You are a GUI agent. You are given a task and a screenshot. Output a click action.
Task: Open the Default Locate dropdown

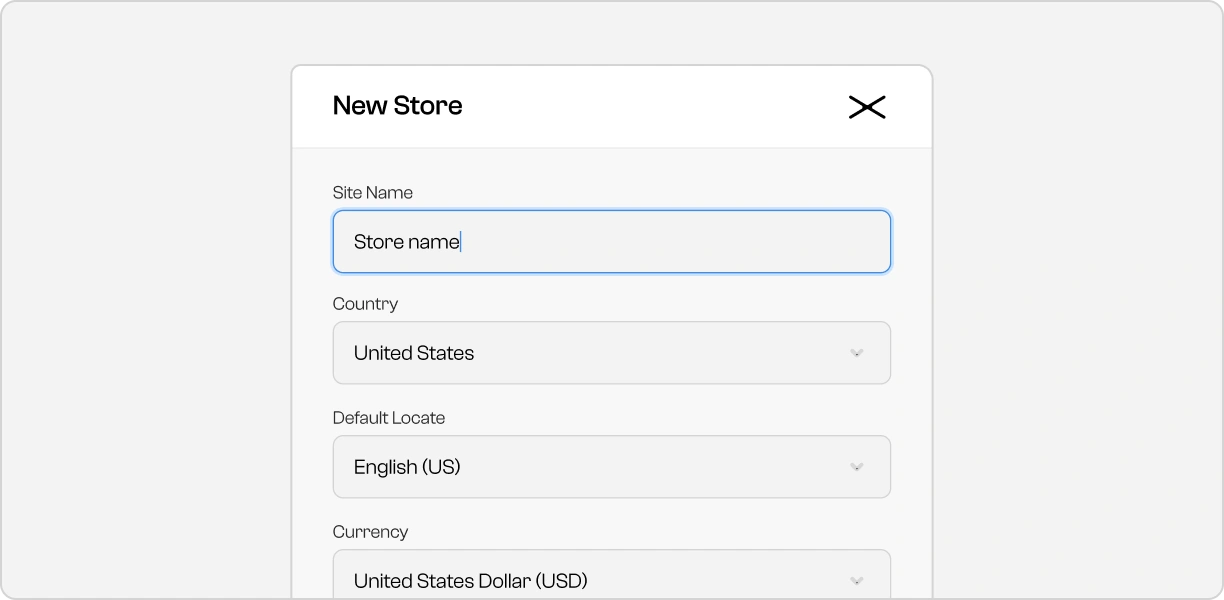pyautogui.click(x=611, y=467)
